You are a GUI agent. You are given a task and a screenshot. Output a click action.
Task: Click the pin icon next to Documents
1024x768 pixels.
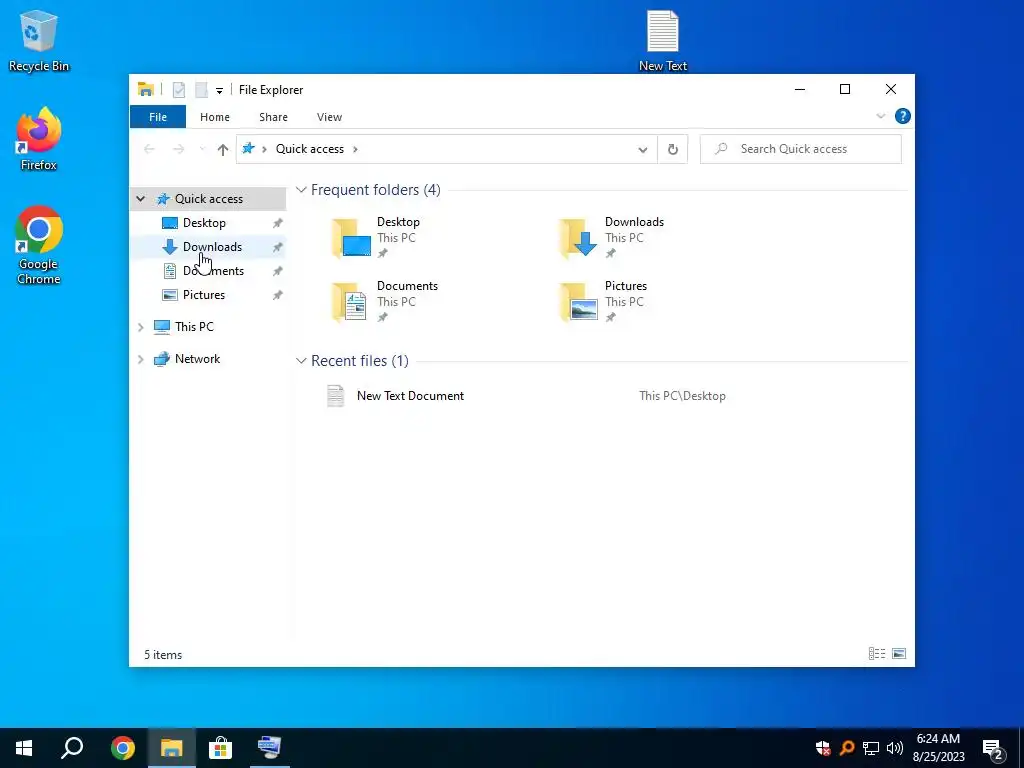point(278,271)
